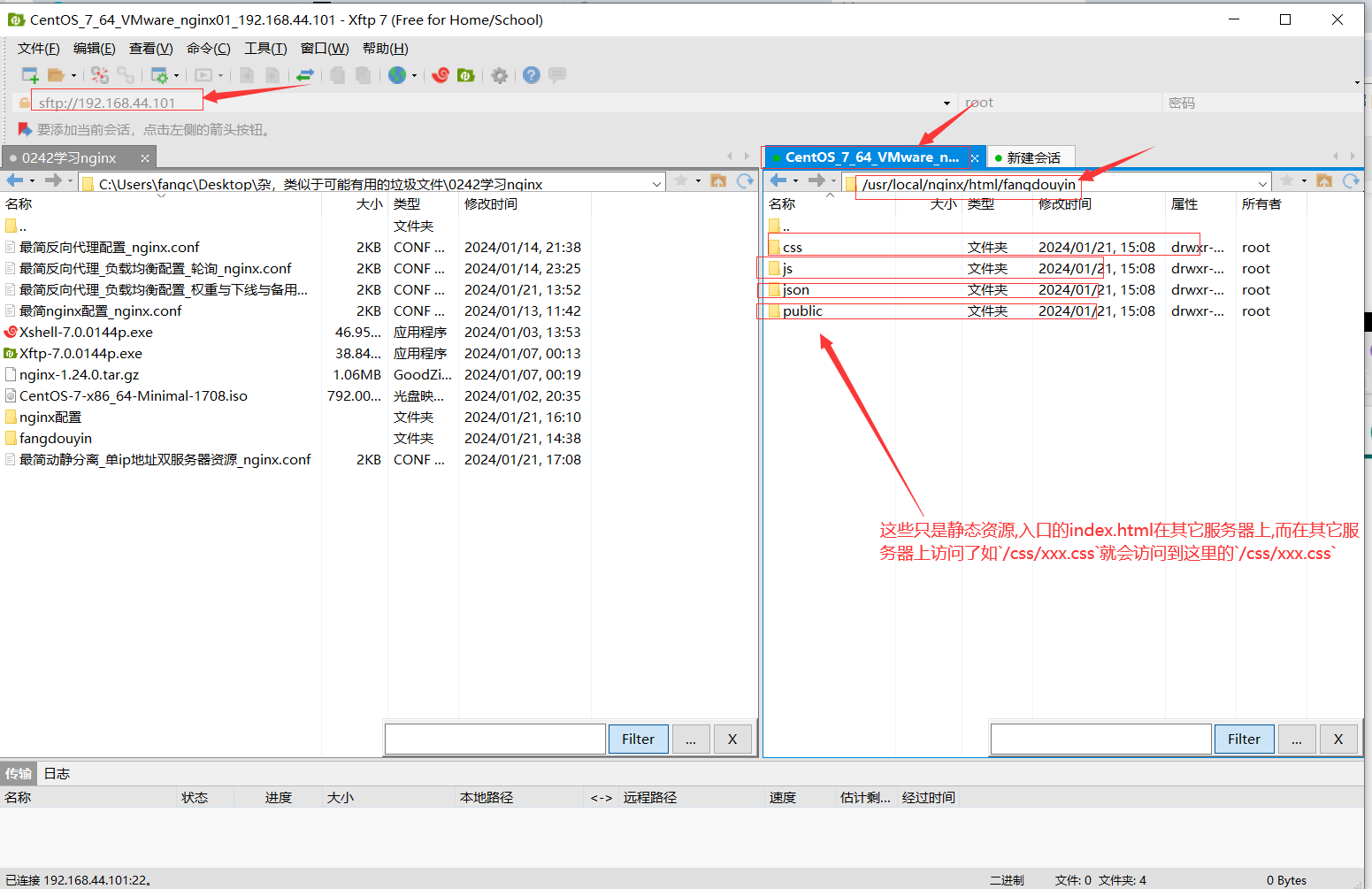
Task: Click the local pane bookmarks star icon
Action: (x=681, y=180)
